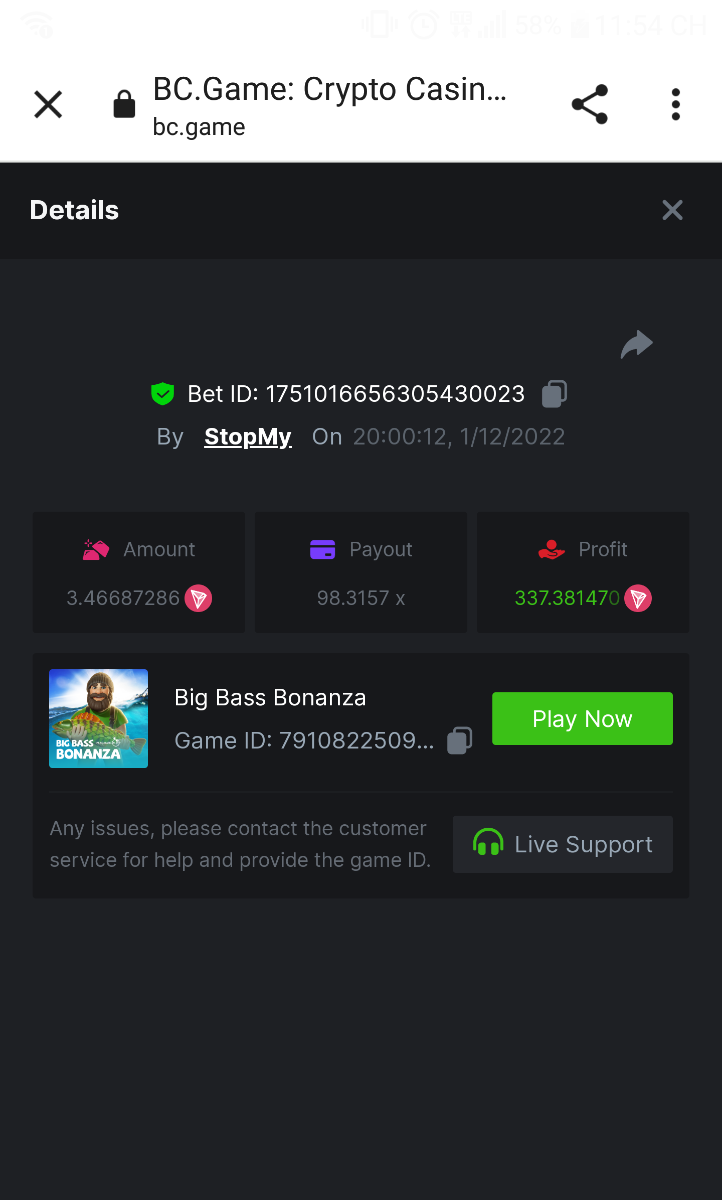Close the Details panel
The width and height of the screenshot is (722, 1200).
[672, 210]
